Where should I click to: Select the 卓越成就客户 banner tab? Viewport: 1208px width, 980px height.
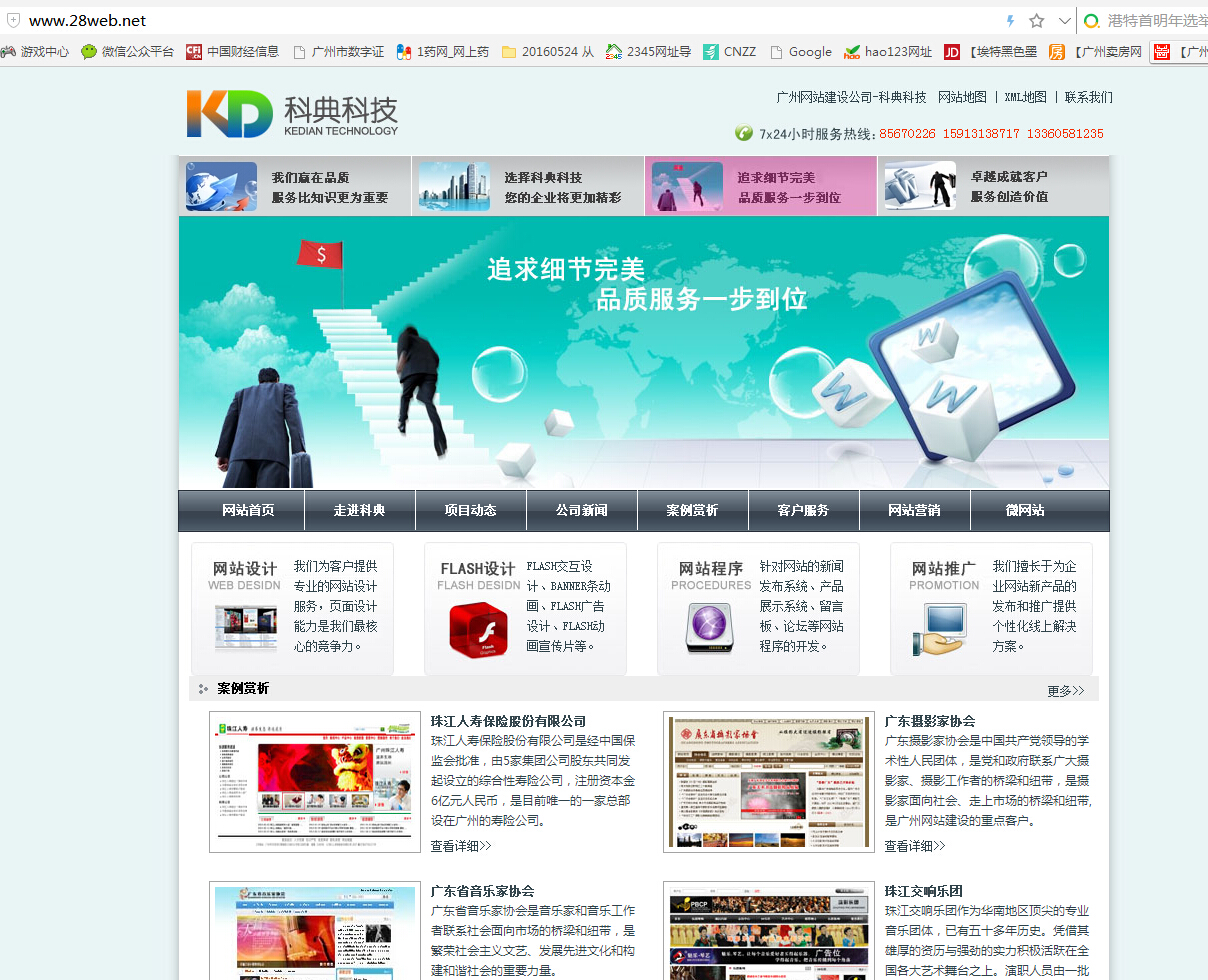994,186
